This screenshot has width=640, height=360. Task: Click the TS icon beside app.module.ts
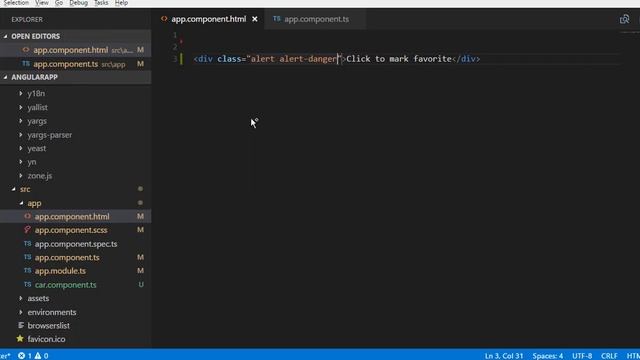[27, 271]
